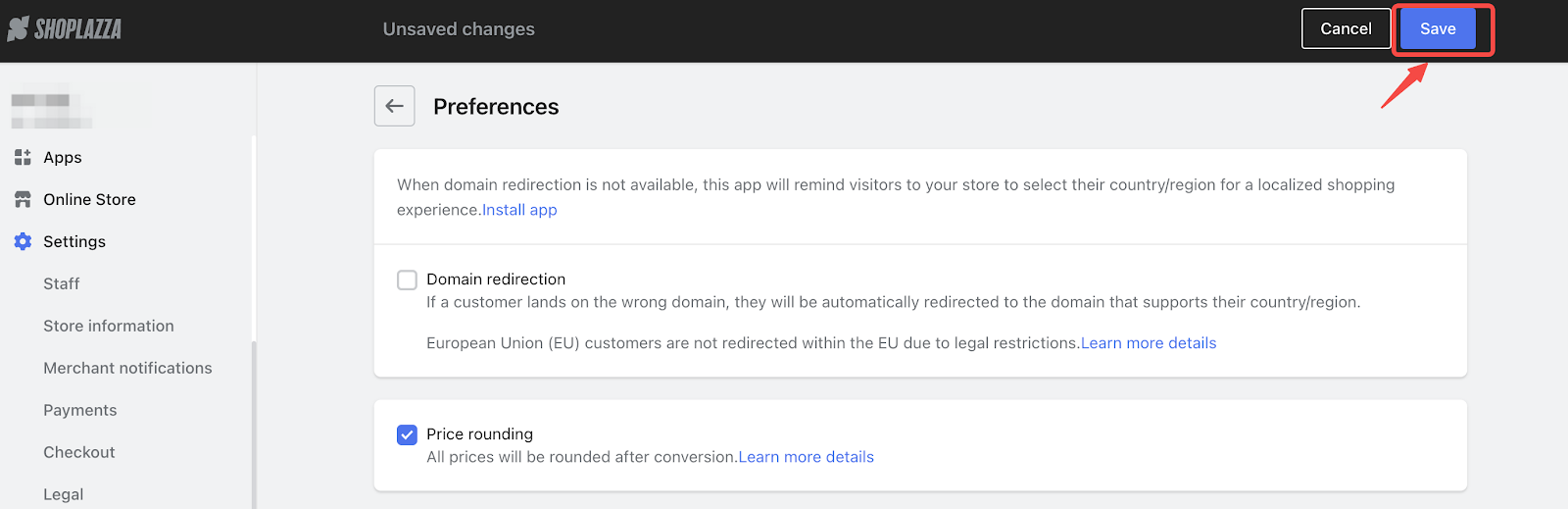Open Online Store in the sidebar
This screenshot has height=509, width=1568.
click(x=89, y=199)
